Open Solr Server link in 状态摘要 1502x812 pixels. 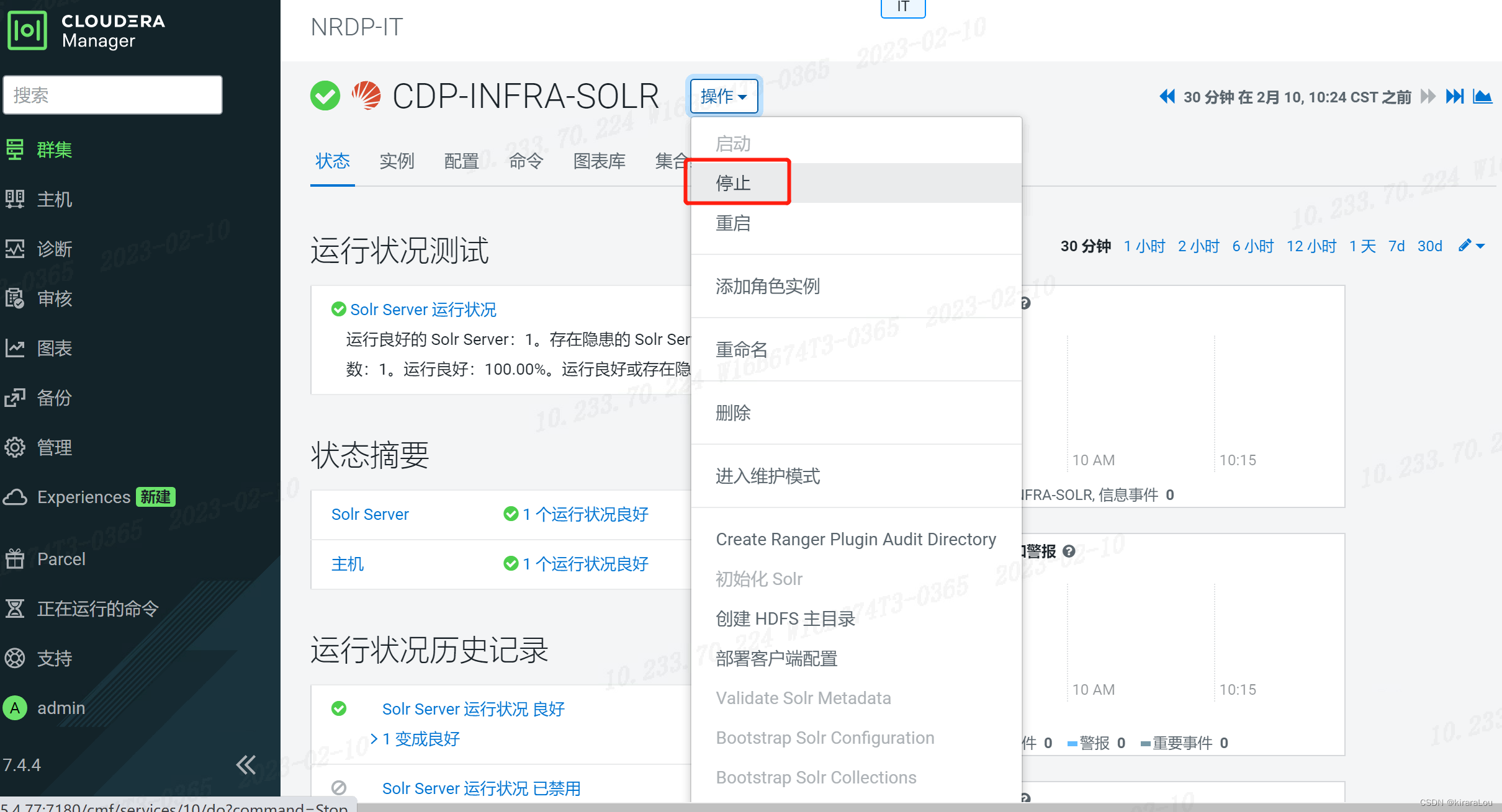pos(370,514)
